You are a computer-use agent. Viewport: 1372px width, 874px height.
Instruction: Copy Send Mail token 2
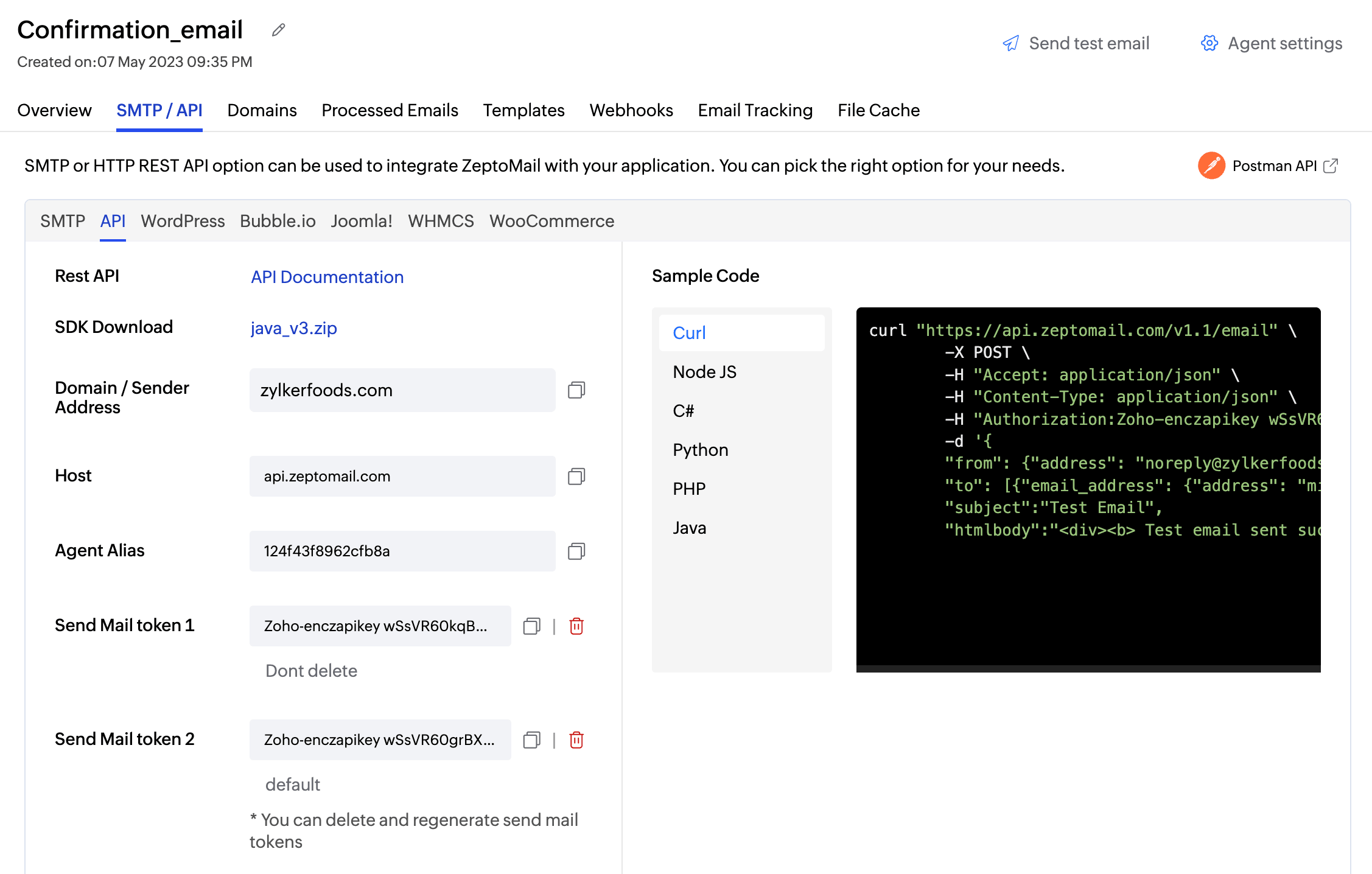coord(532,740)
